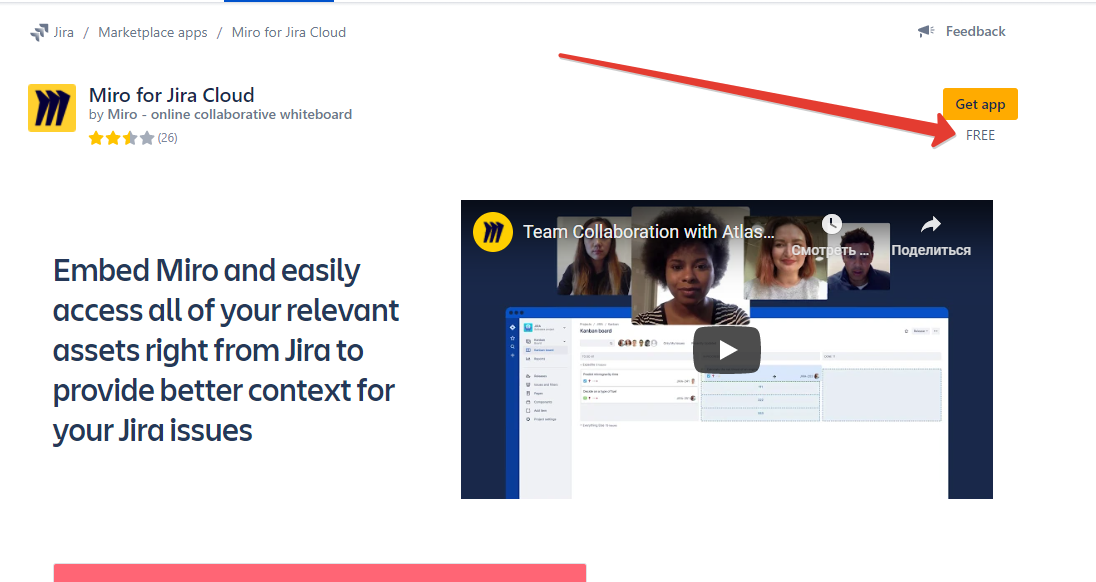Screen dimensions: 1096x582
Task: Click the Miro app logo beside title
Action: [52, 108]
